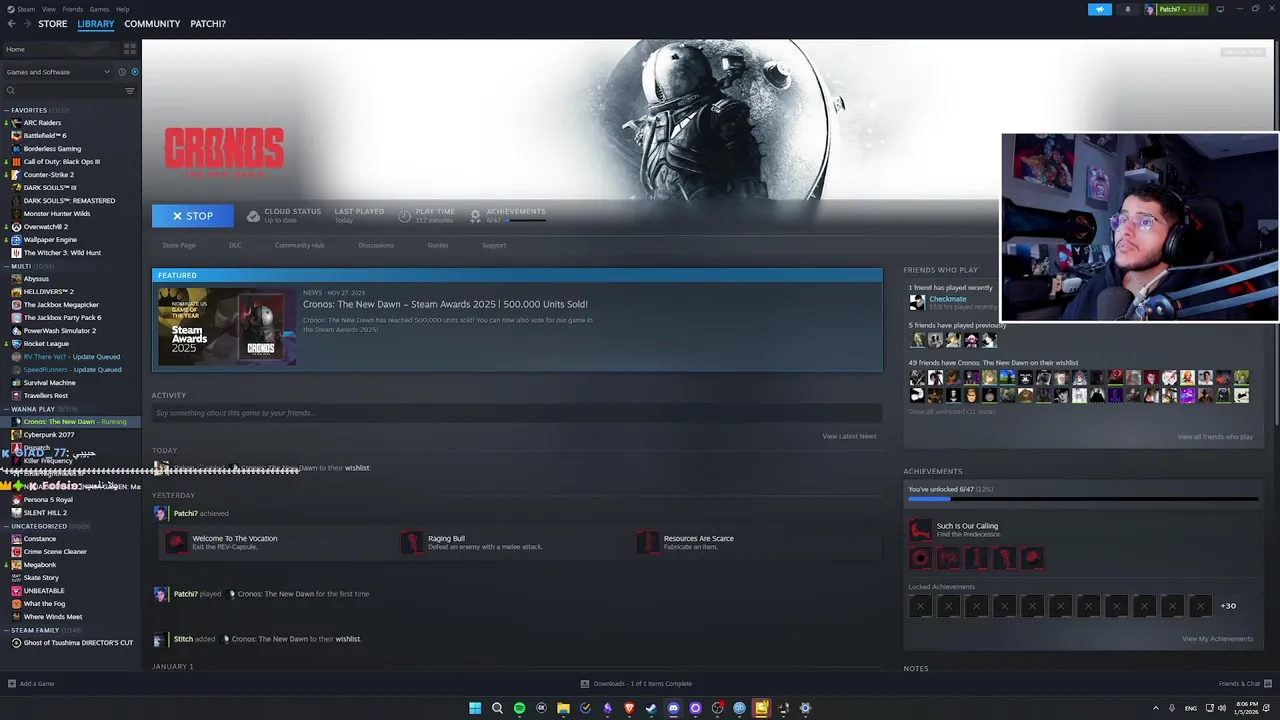The image size is (1280, 720).
Task: Click Add a Game plus icon
Action: (12, 684)
